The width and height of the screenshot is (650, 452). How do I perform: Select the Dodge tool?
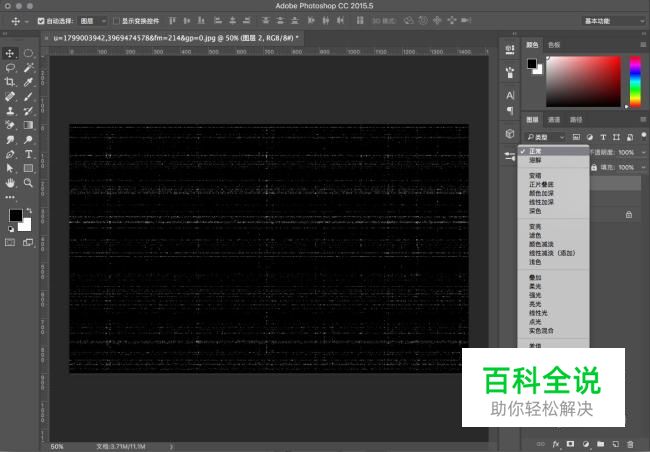click(28, 140)
